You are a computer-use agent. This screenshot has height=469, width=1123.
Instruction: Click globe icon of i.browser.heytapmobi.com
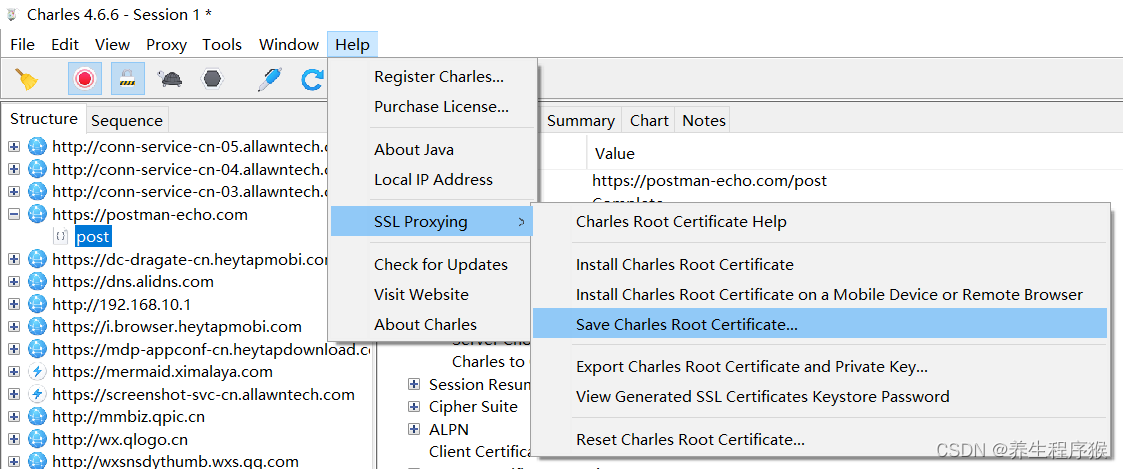tap(37, 327)
